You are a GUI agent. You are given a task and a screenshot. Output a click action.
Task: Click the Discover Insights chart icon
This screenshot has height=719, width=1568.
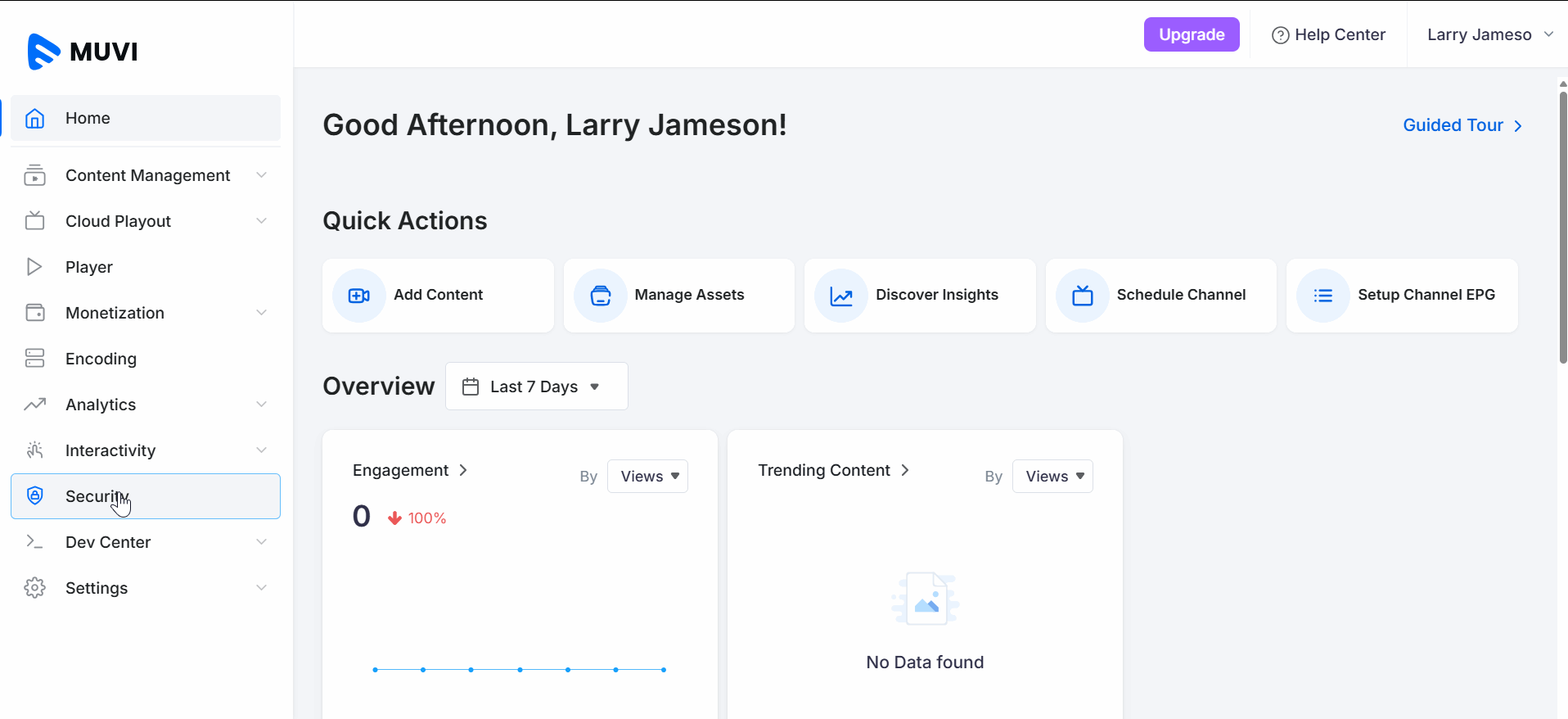(x=840, y=296)
